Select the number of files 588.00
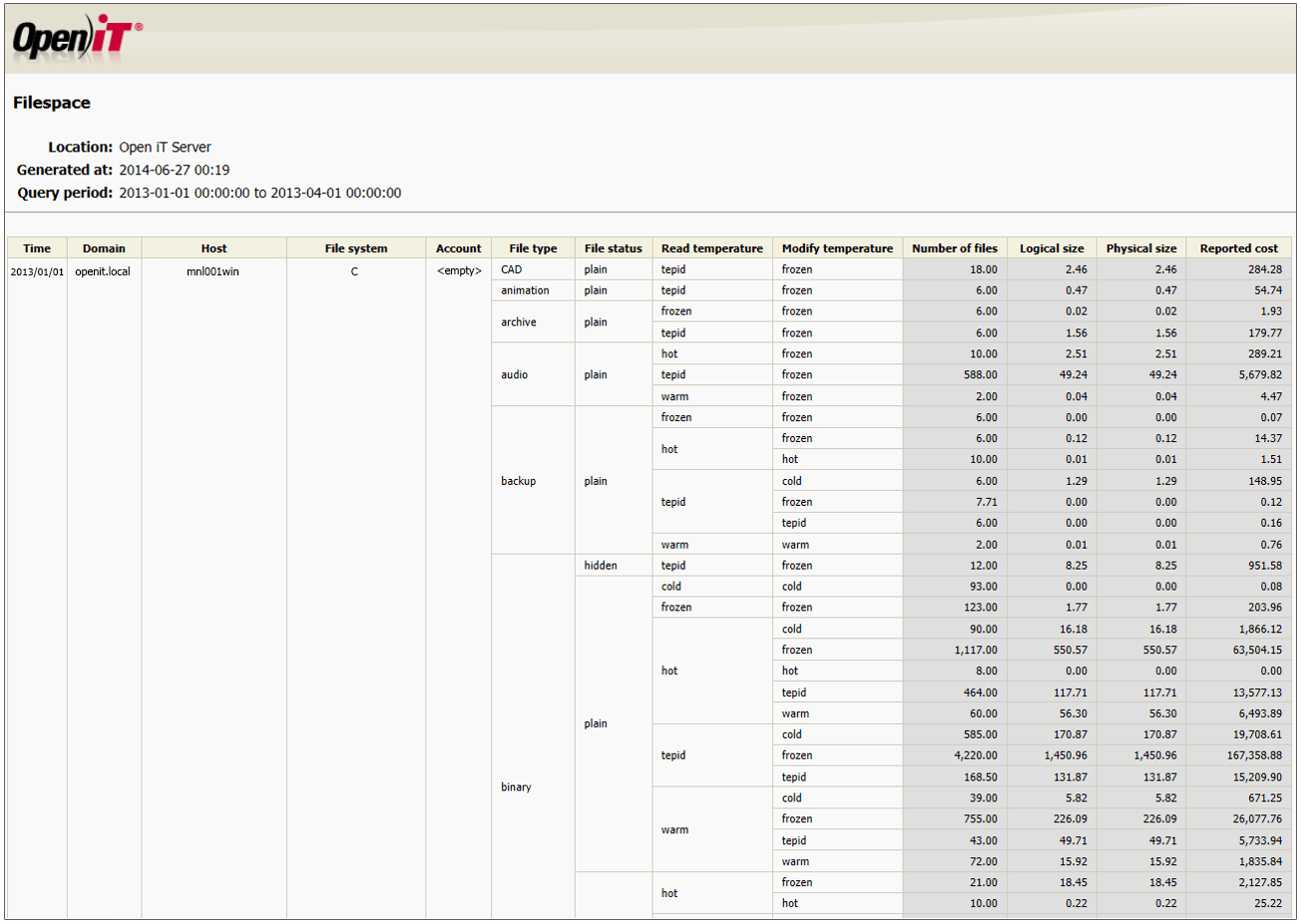This screenshot has width=1301, height=924. 981,375
